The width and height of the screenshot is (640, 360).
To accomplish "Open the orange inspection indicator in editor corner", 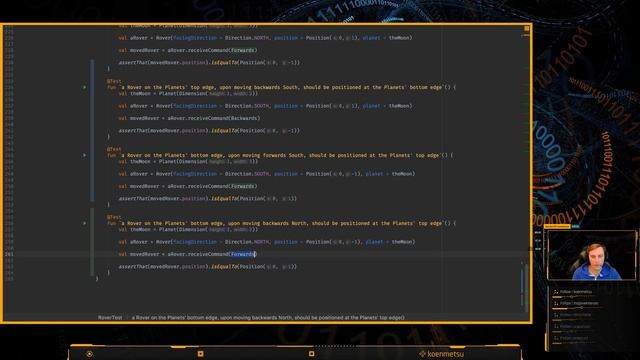I will pos(527,29).
